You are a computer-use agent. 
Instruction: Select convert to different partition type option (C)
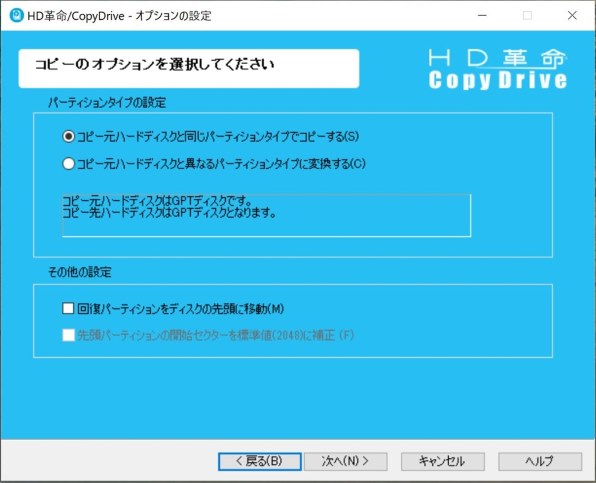(214, 164)
